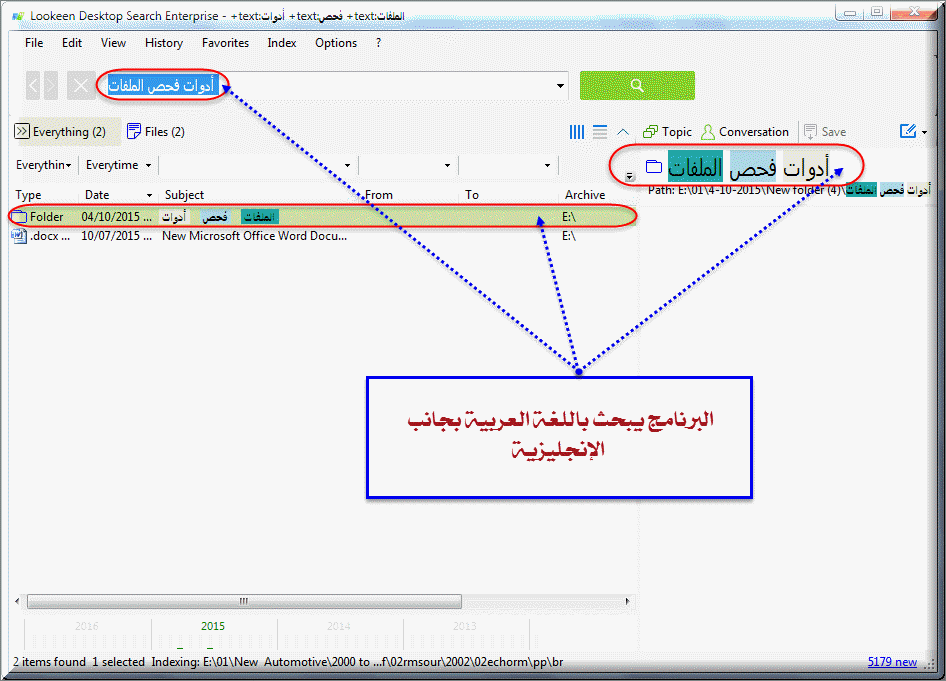Open the dropdown arrow beside the edit icon

pyautogui.click(x=924, y=132)
